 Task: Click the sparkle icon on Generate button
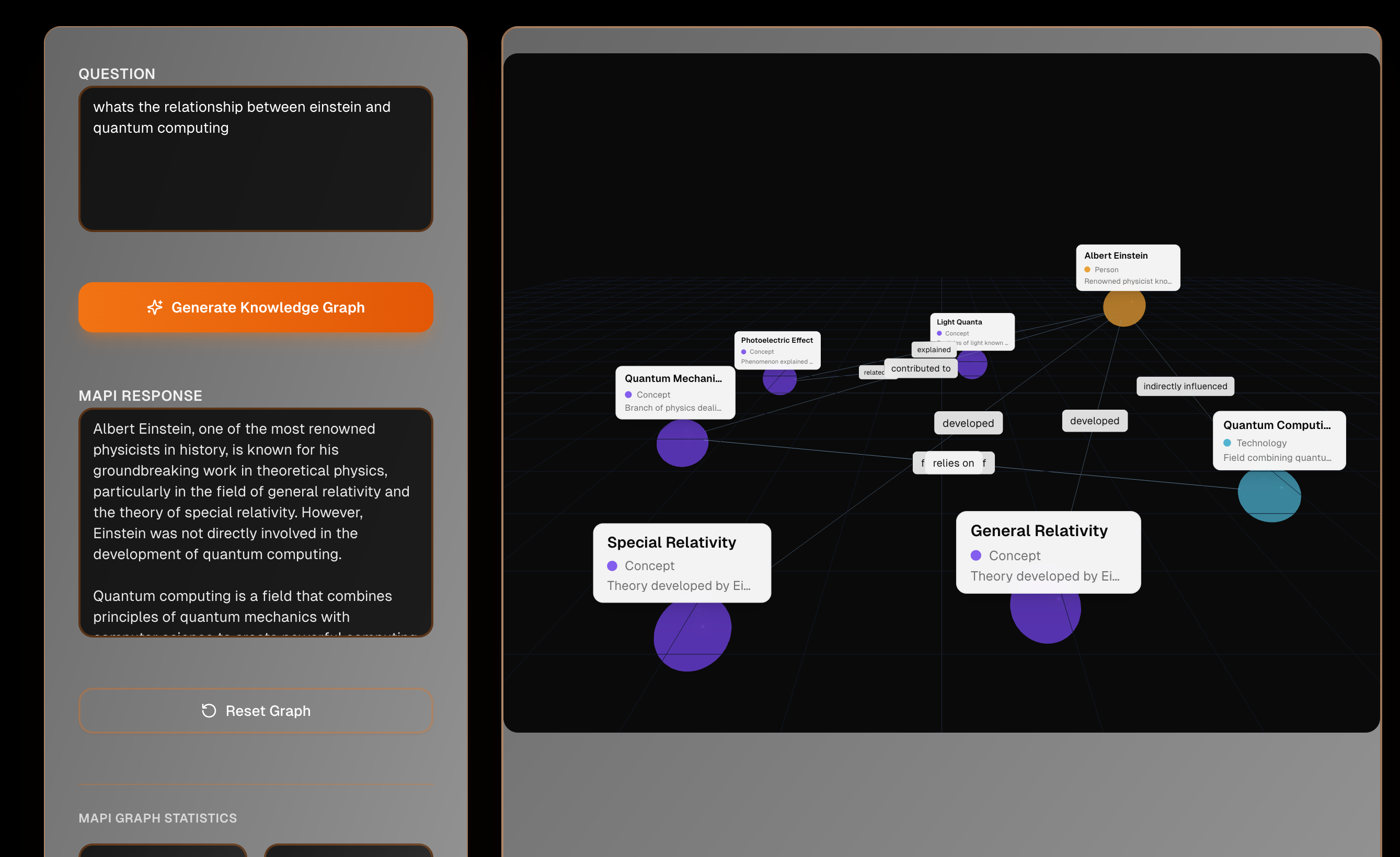155,307
